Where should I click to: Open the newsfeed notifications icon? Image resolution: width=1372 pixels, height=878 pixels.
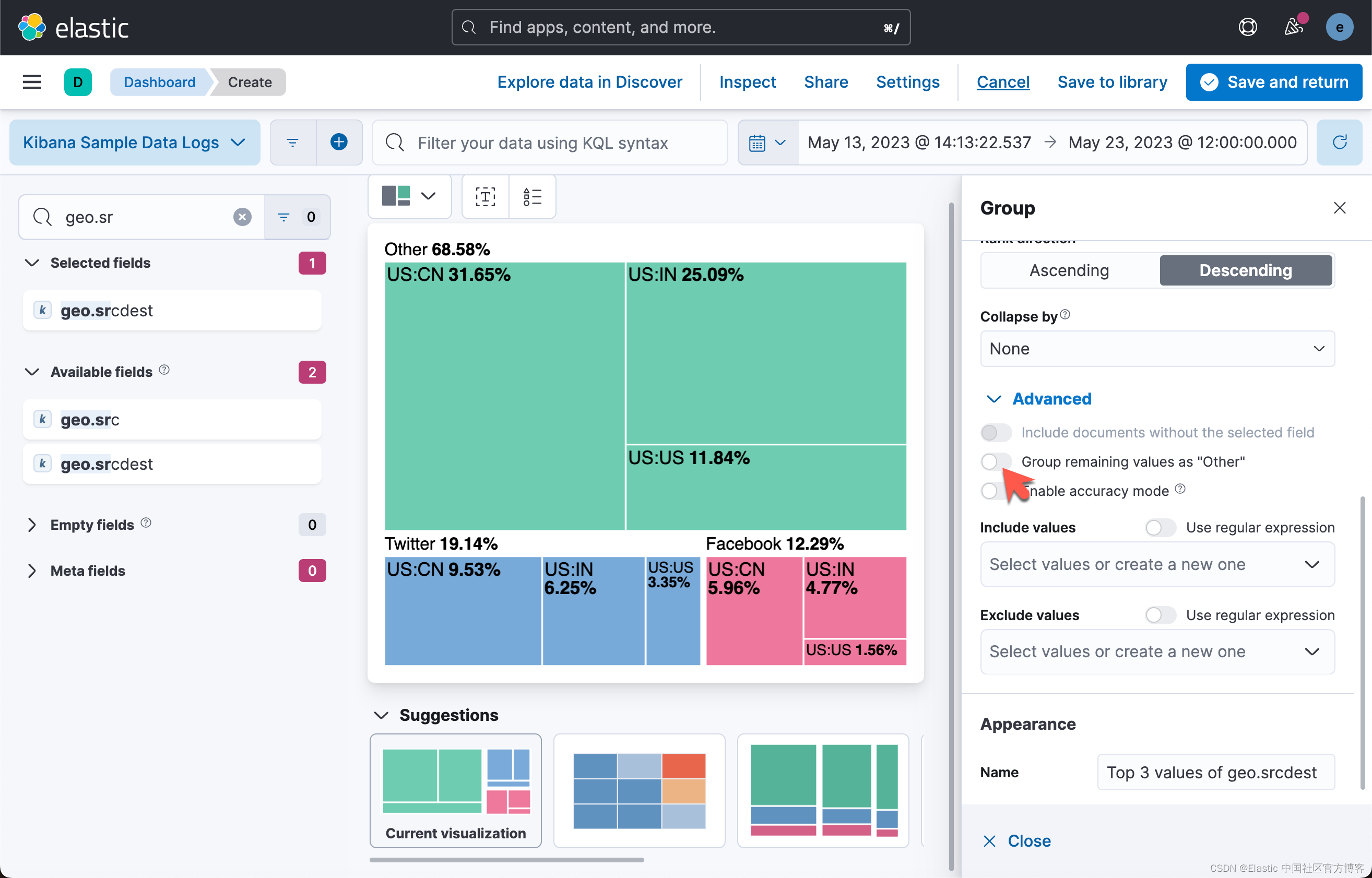1294,27
